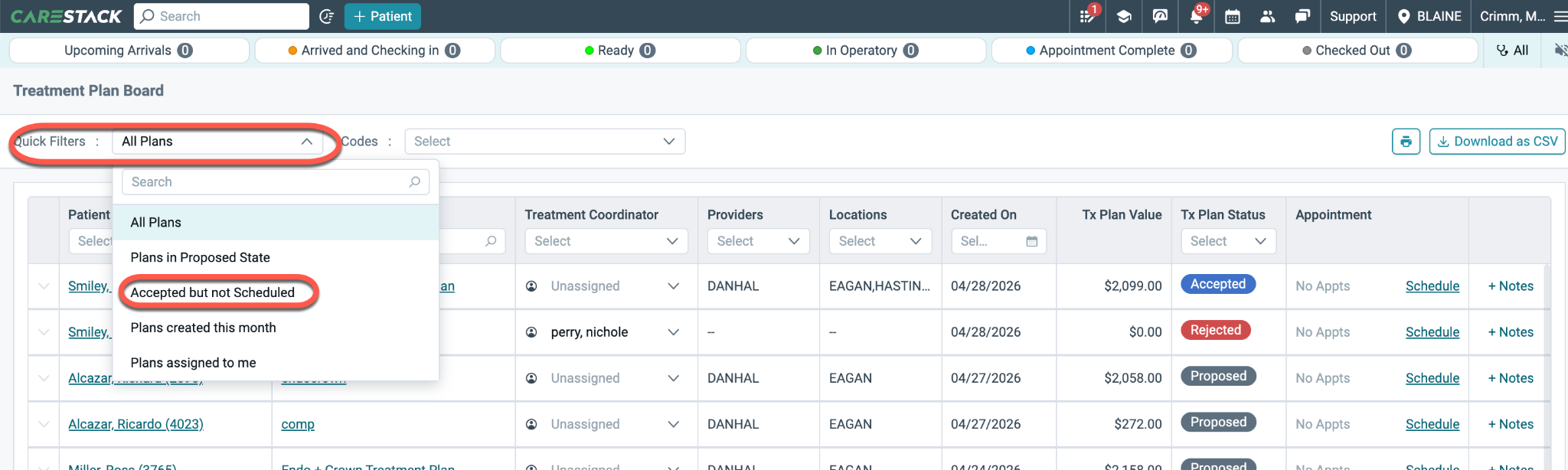The image size is (1568, 470).
Task: Open the comp treatment plan link
Action: (x=298, y=424)
